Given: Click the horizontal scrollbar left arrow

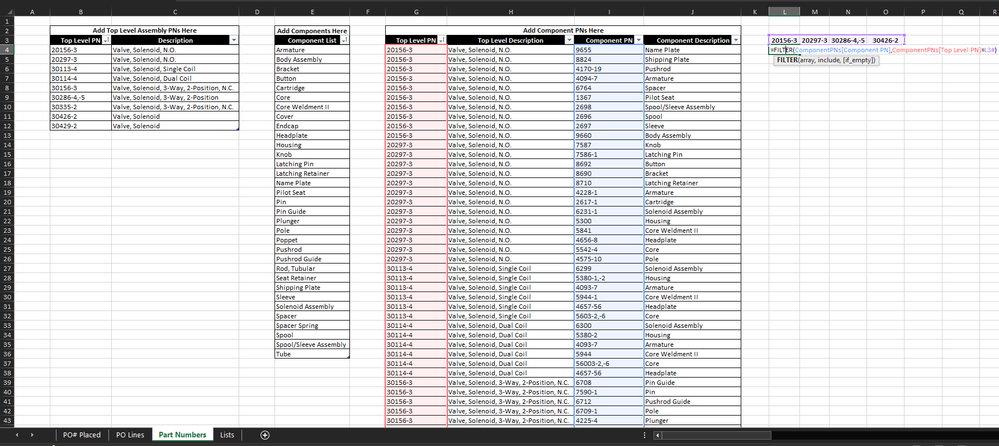Looking at the screenshot, I should tap(657, 435).
